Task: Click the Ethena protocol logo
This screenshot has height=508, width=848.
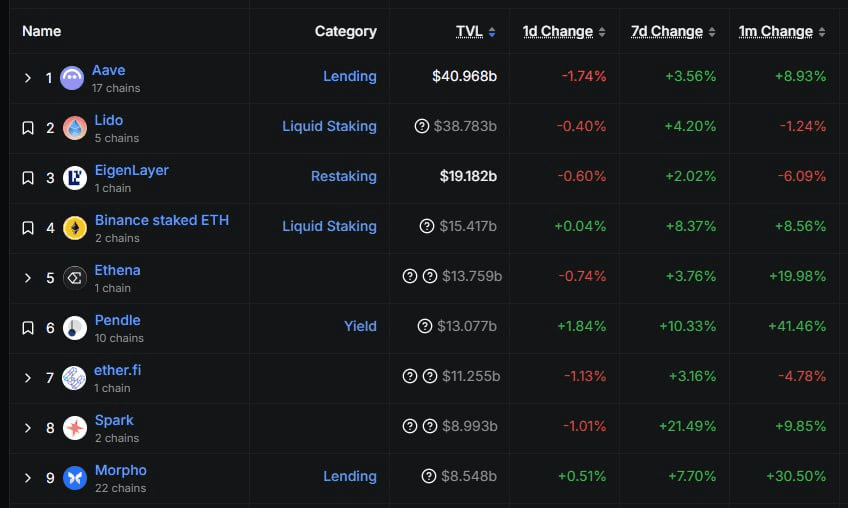Action: pyautogui.click(x=75, y=278)
